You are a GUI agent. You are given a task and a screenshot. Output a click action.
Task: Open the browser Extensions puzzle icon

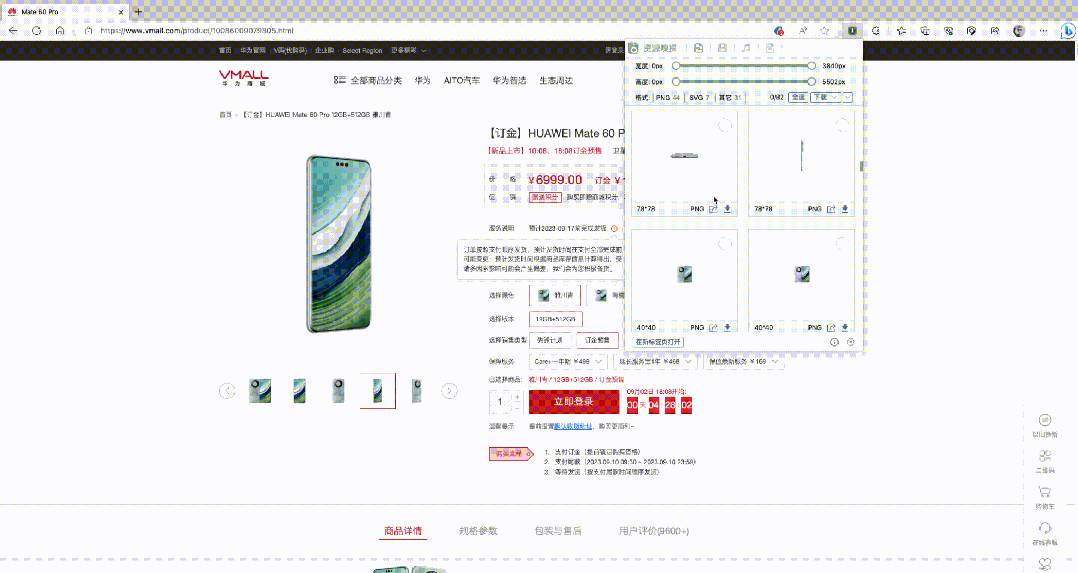876,31
